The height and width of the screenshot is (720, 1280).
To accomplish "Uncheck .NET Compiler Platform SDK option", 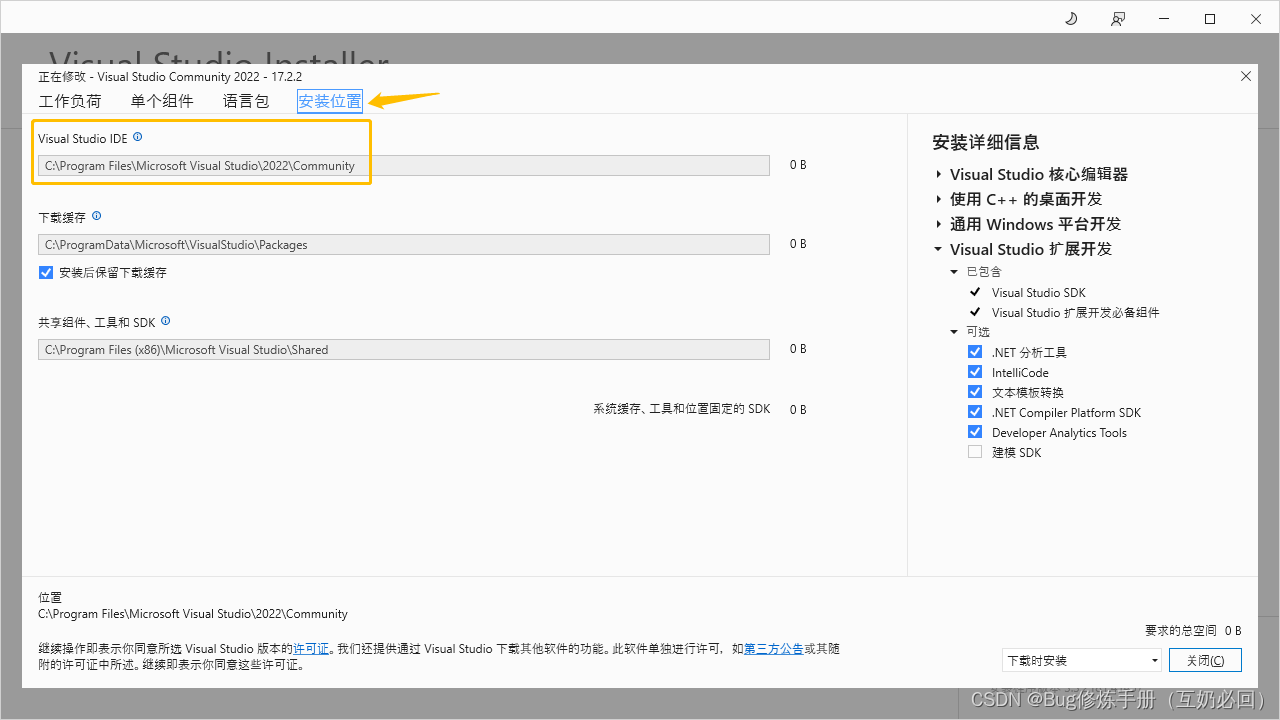I will pyautogui.click(x=975, y=412).
